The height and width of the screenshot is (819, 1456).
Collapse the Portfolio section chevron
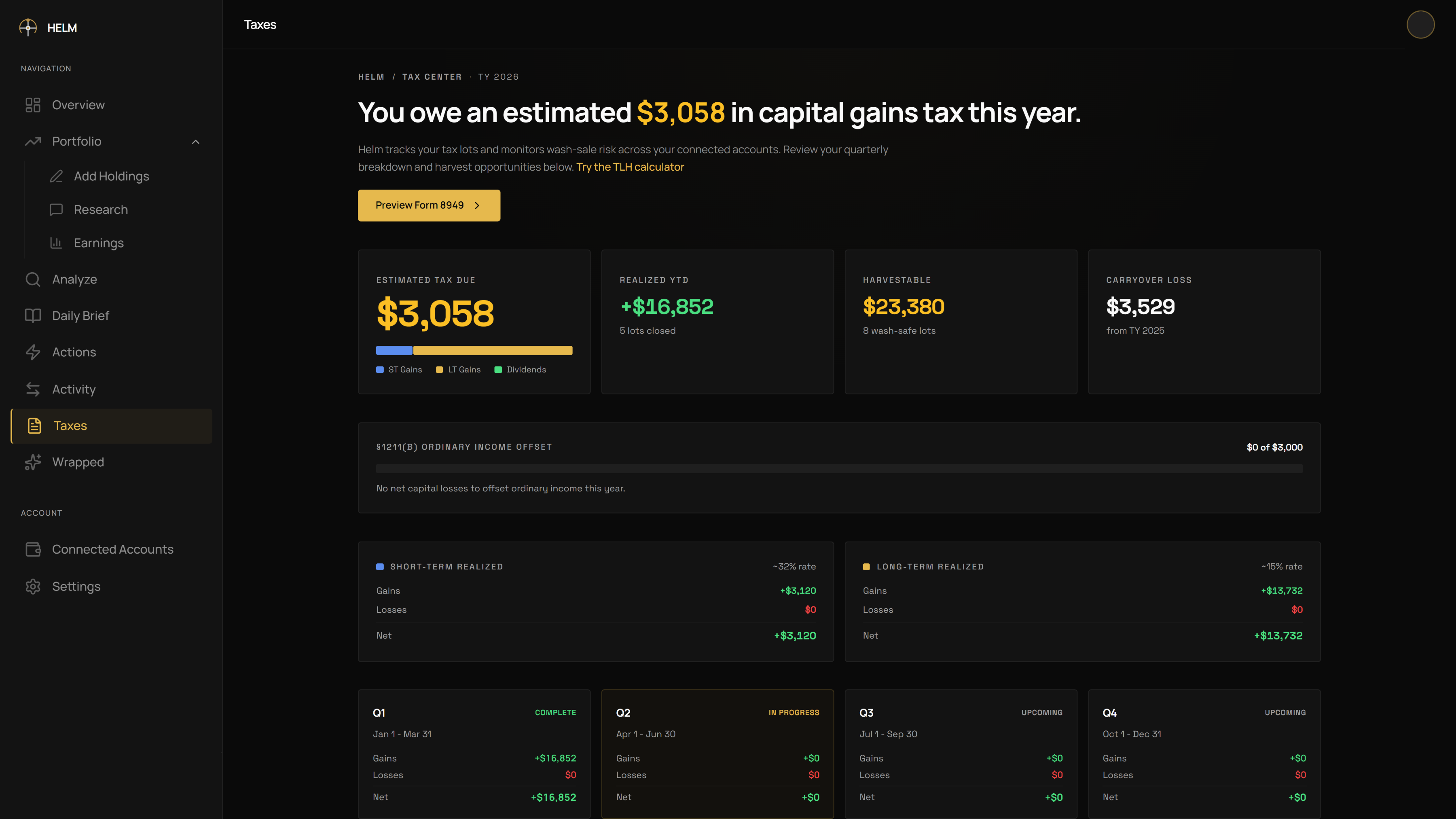pyautogui.click(x=196, y=142)
